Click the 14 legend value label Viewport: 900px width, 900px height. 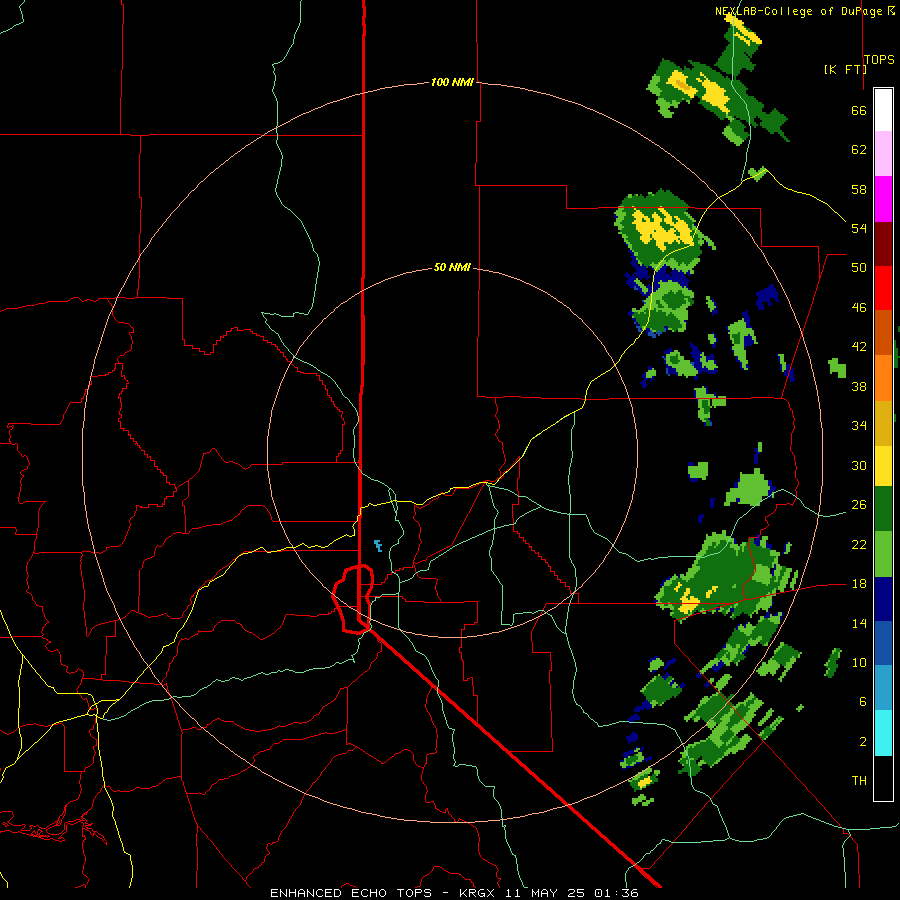coord(859,623)
